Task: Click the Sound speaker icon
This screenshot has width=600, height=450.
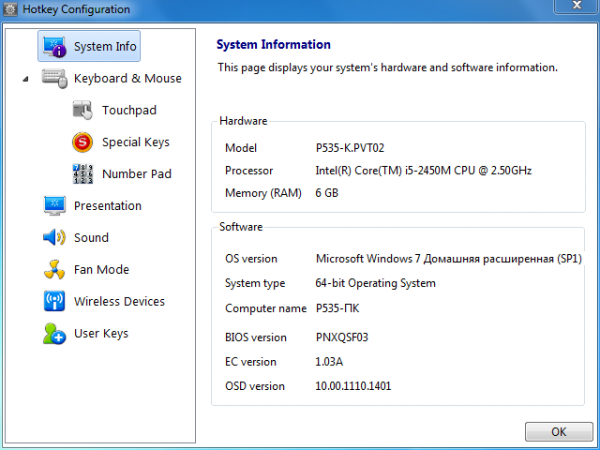Action: (54, 238)
